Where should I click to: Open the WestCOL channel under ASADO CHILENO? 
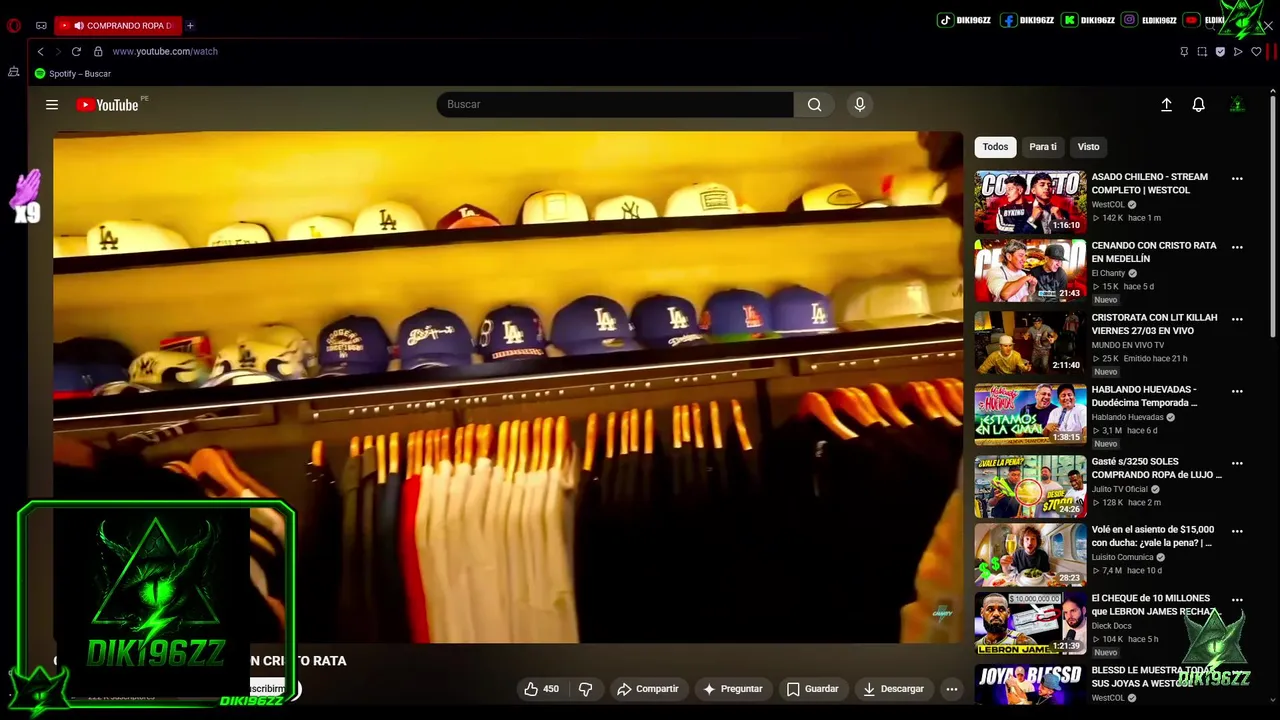(1108, 205)
